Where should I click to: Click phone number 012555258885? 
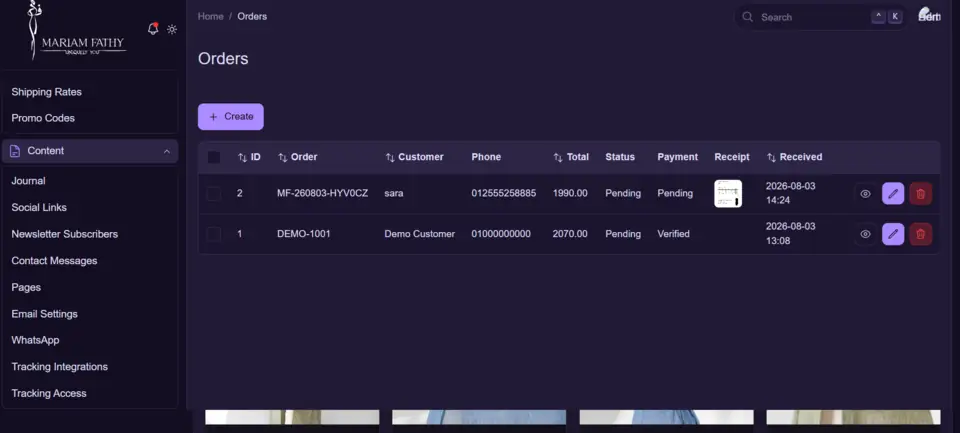pos(504,194)
